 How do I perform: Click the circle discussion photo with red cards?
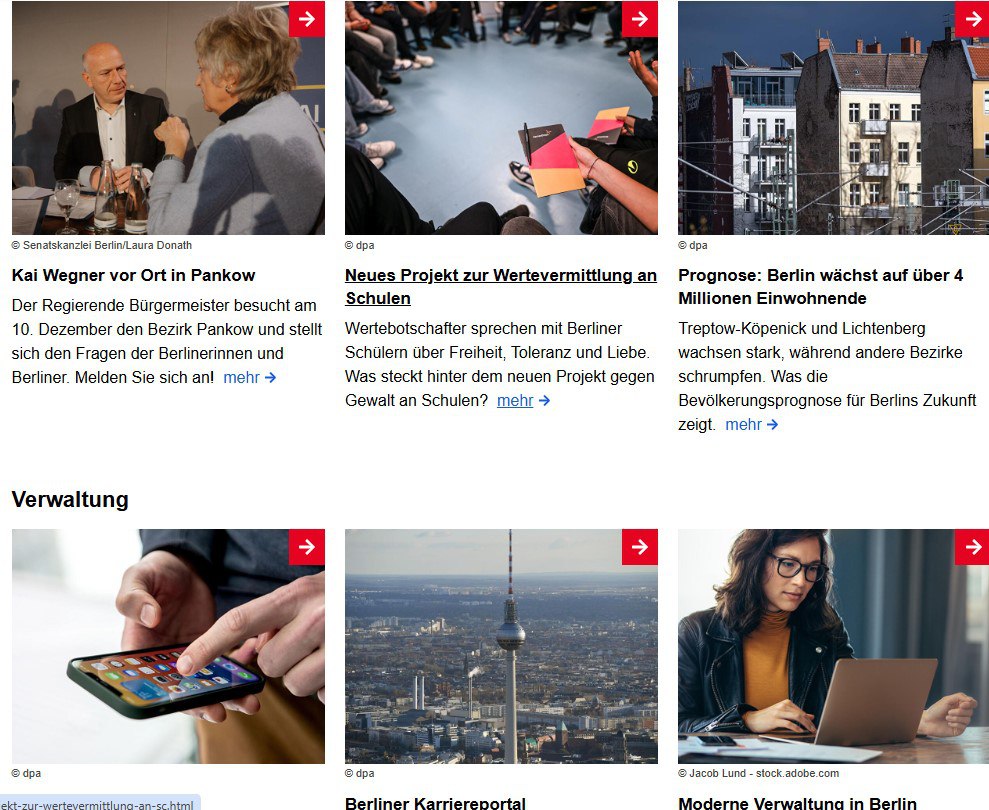[501, 118]
